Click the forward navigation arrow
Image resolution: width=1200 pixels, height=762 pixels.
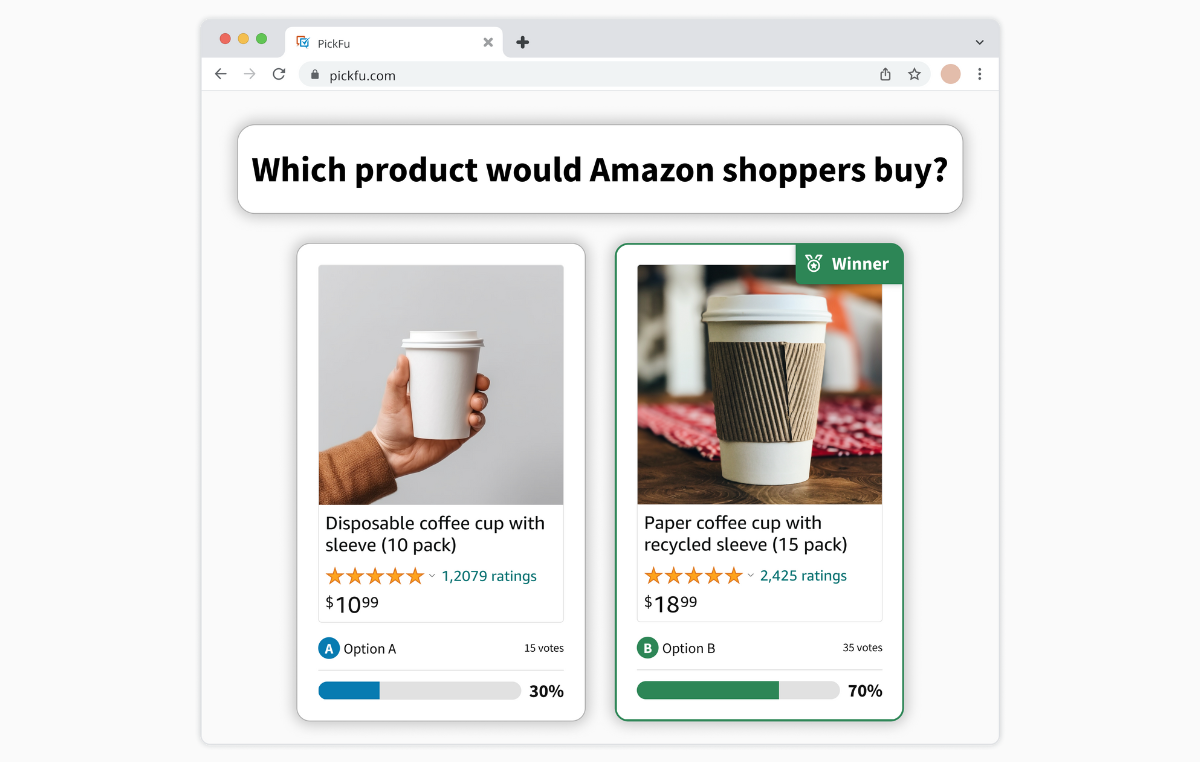pyautogui.click(x=250, y=74)
